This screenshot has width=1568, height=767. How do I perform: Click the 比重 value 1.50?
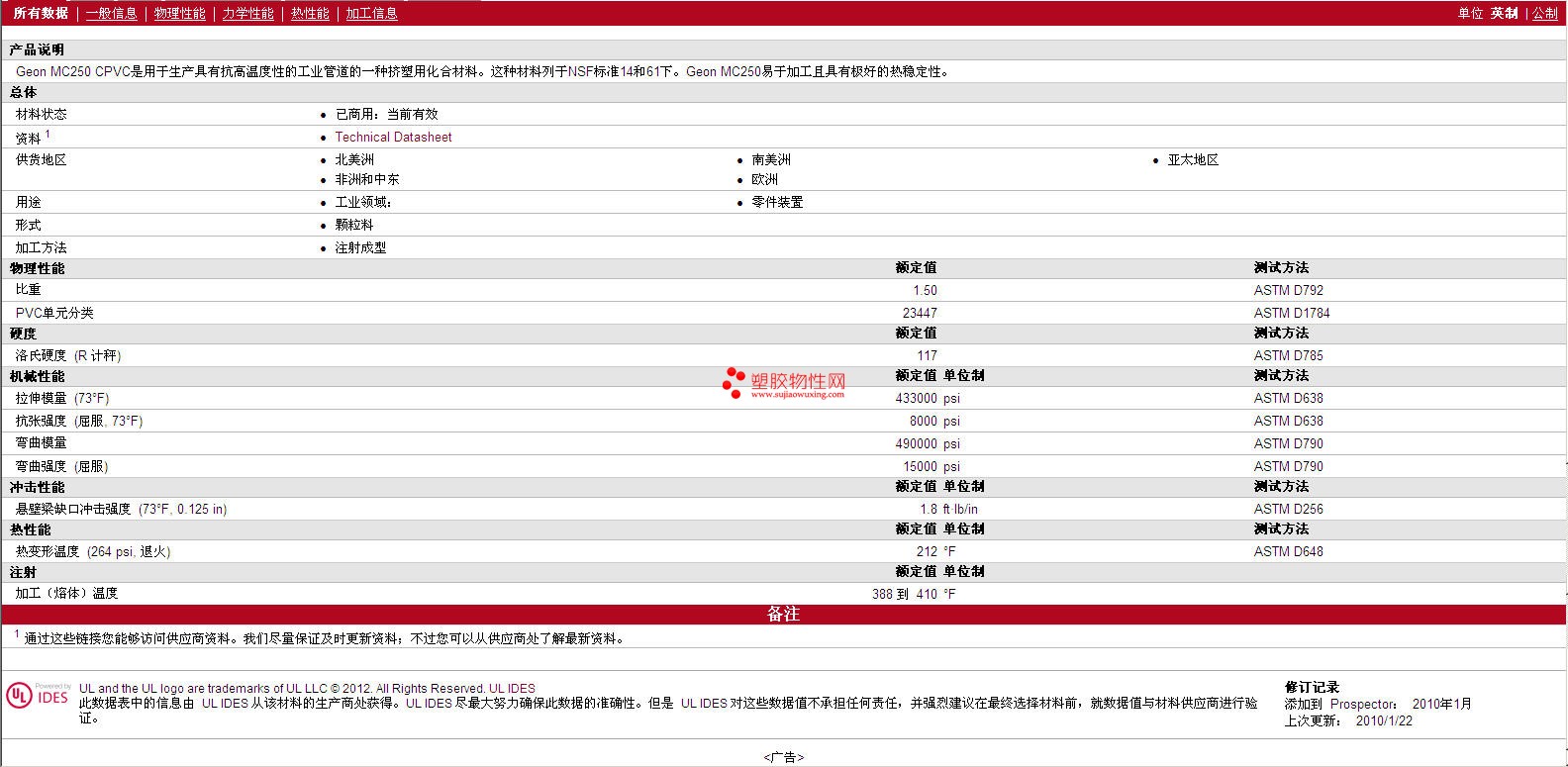[925, 290]
